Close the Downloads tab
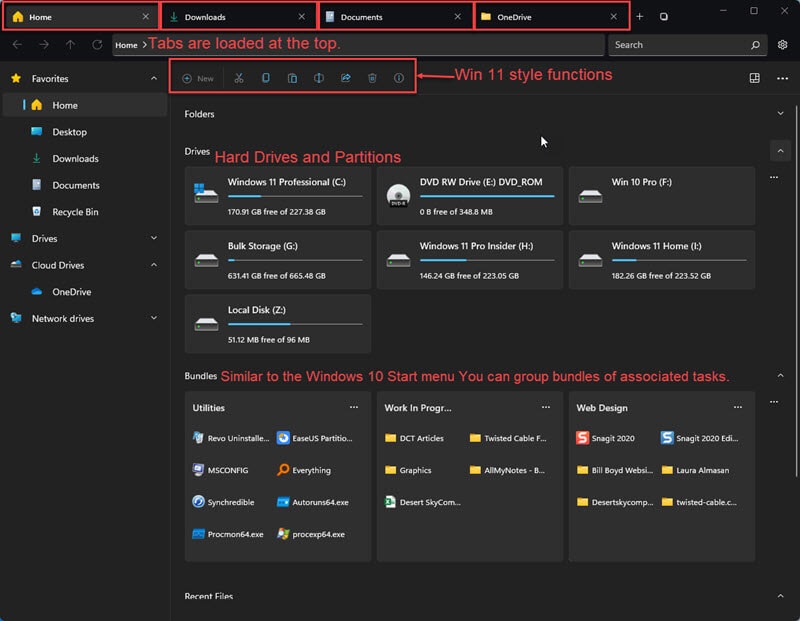This screenshot has width=800, height=621. click(302, 17)
